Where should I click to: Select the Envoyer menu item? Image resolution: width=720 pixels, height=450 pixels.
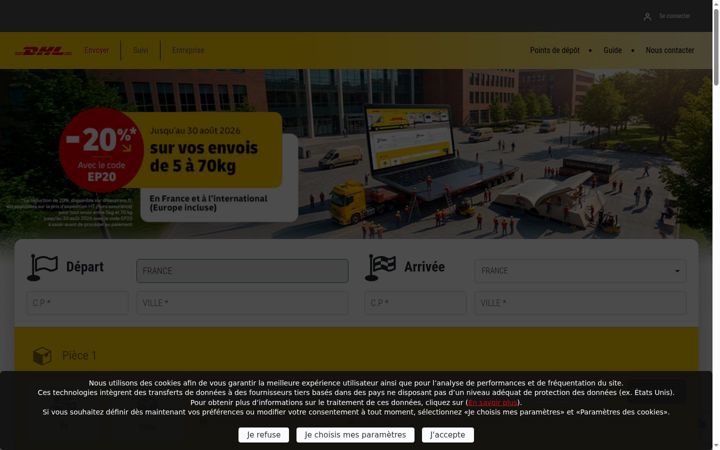click(x=96, y=51)
